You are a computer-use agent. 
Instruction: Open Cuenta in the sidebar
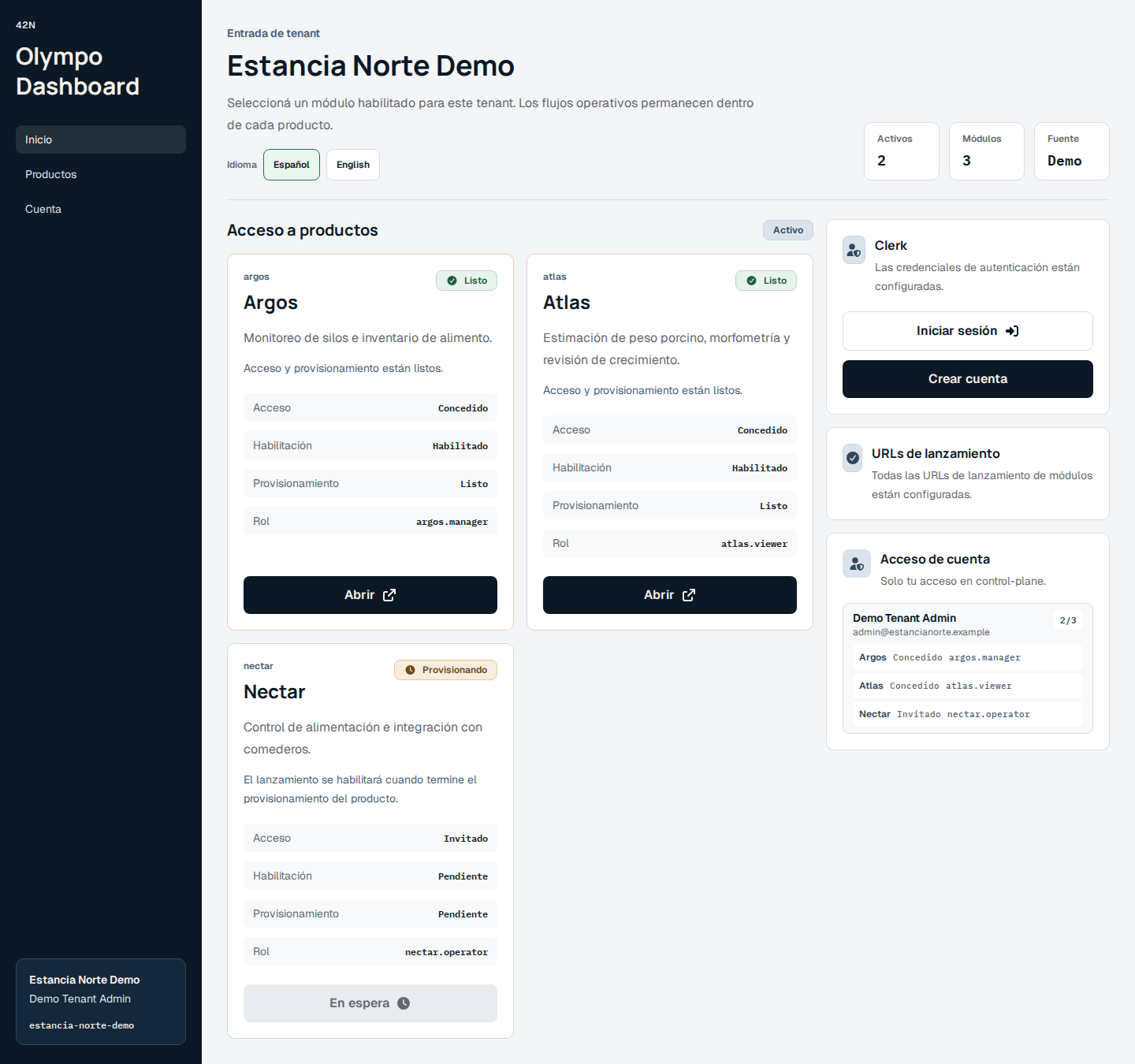pyautogui.click(x=101, y=209)
